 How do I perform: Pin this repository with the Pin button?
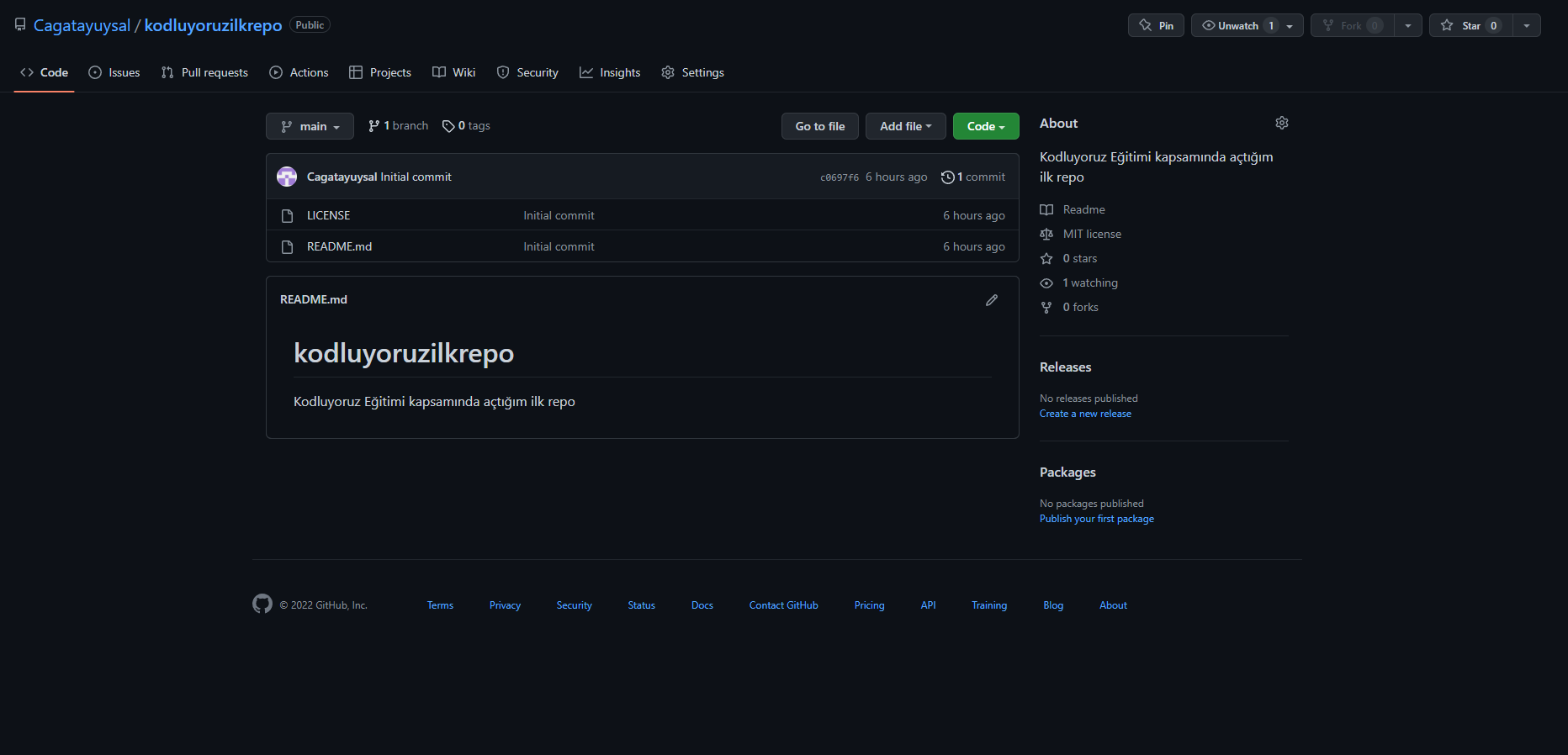[x=1156, y=25]
